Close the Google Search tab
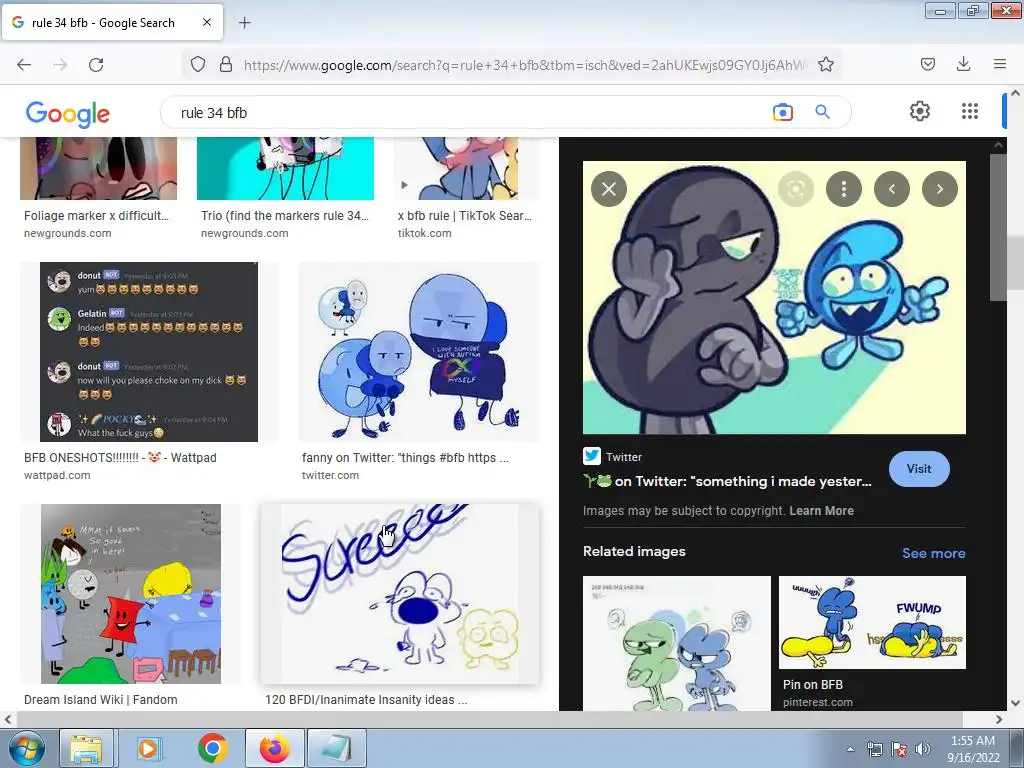Image resolution: width=1024 pixels, height=768 pixels. 206,22
